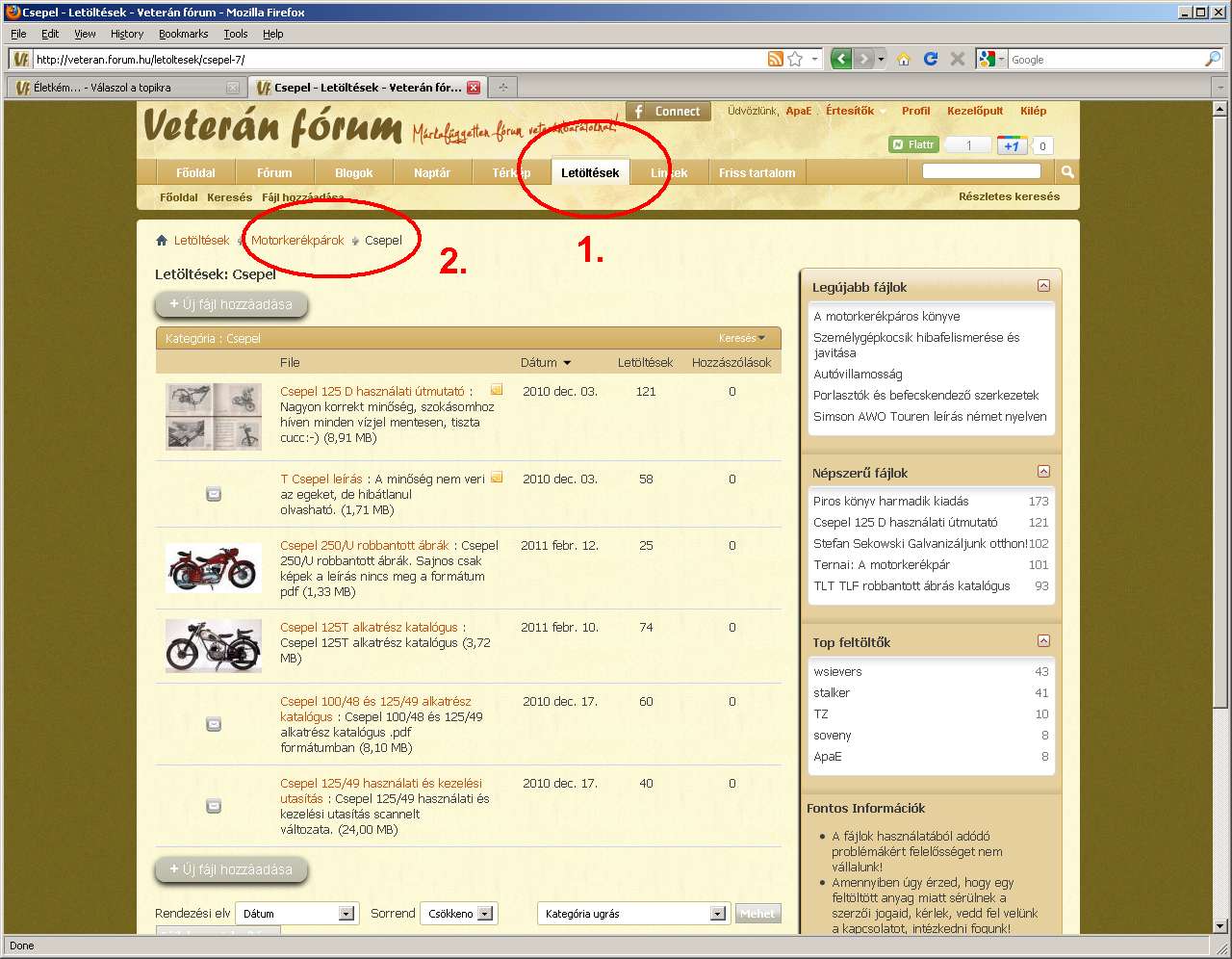Screen dimensions: 1232x959
Task: Switch to the Fórum navigation tab
Action: [x=274, y=172]
